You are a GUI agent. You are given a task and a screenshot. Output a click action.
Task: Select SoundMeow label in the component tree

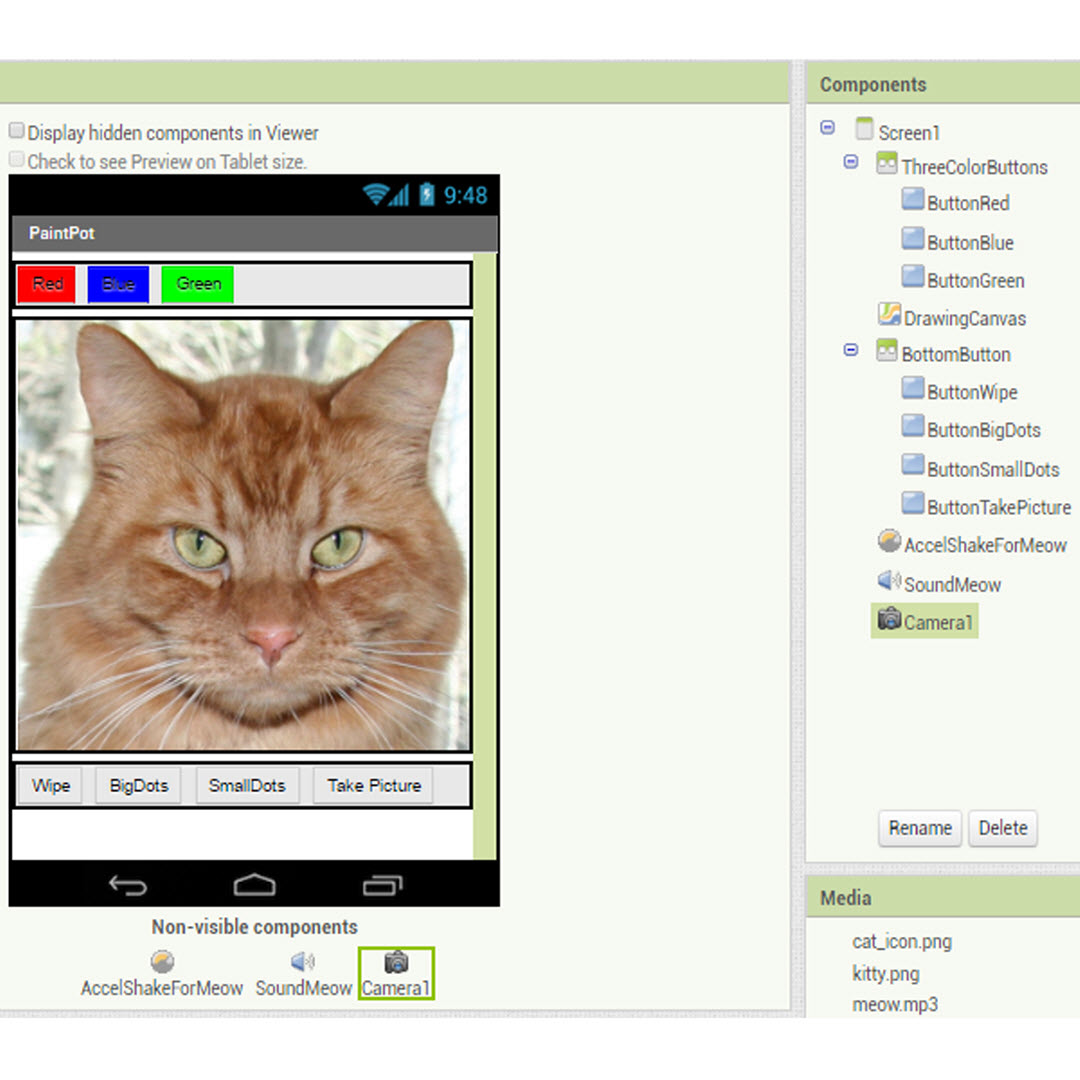point(952,584)
